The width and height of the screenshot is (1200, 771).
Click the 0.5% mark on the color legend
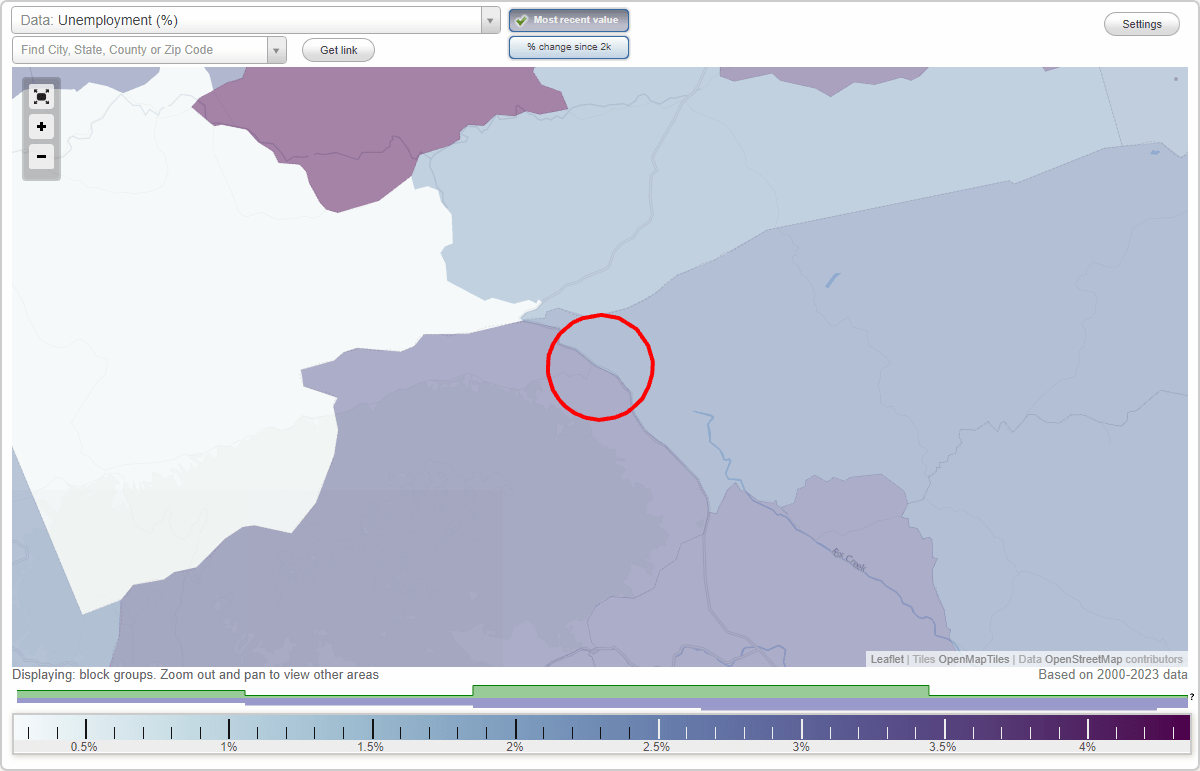pos(84,747)
